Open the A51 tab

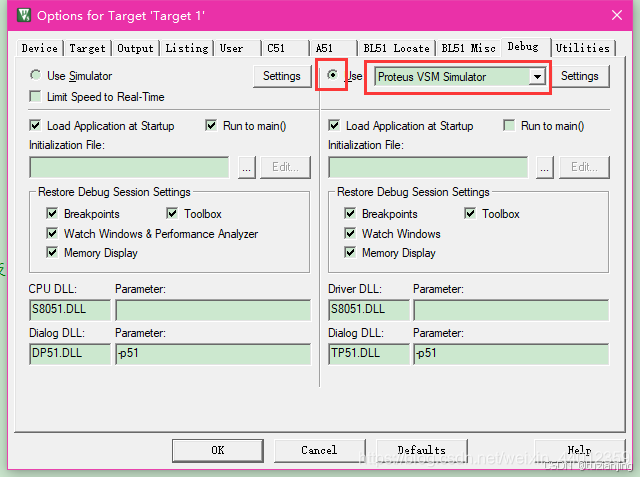333,48
